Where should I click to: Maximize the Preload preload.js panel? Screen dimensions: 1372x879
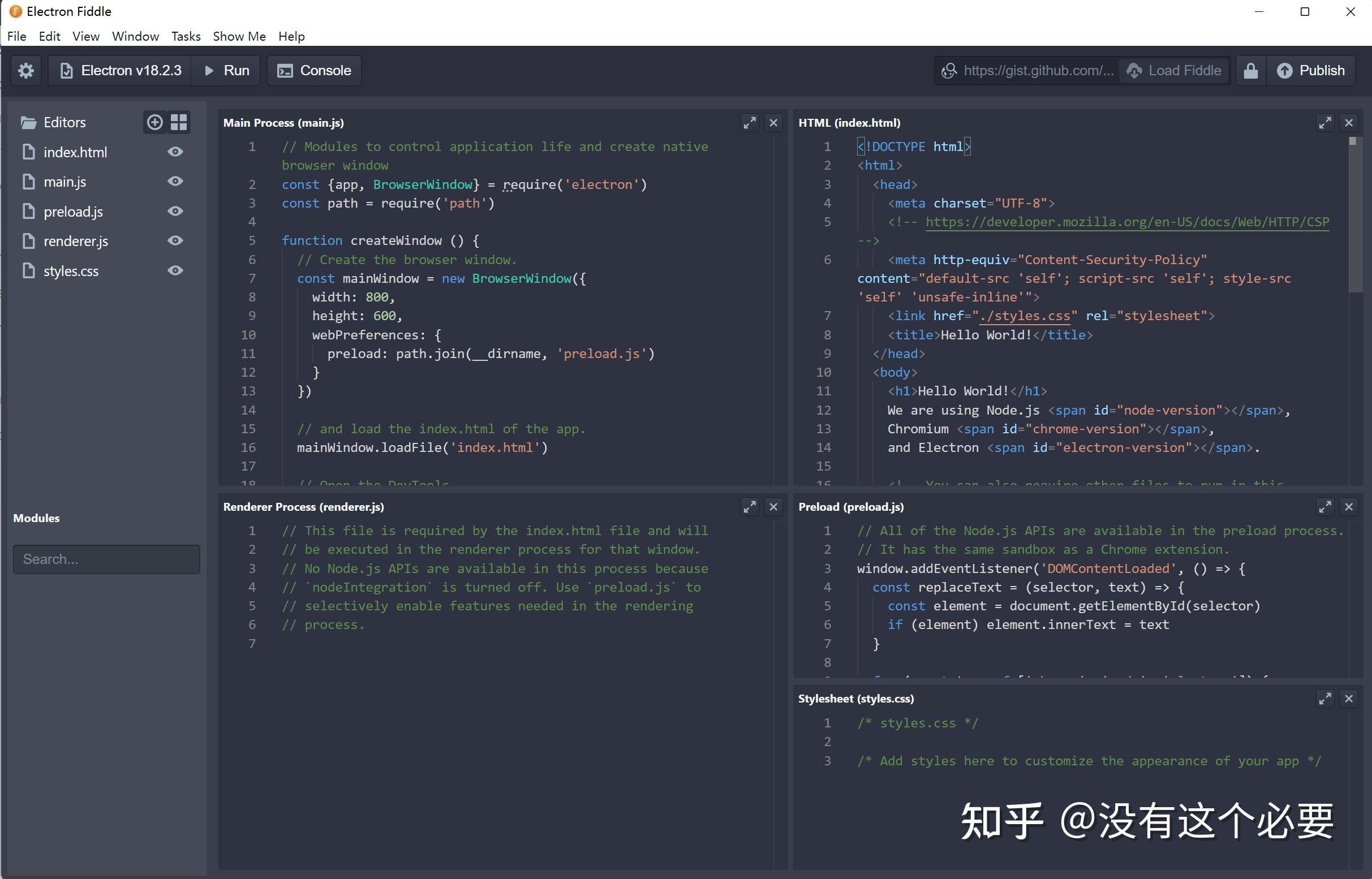pyautogui.click(x=1324, y=507)
